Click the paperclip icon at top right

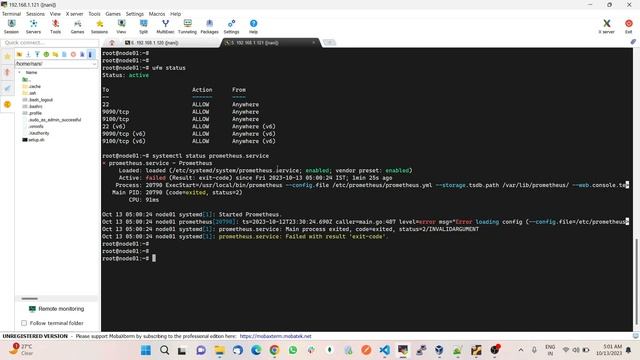tap(633, 42)
